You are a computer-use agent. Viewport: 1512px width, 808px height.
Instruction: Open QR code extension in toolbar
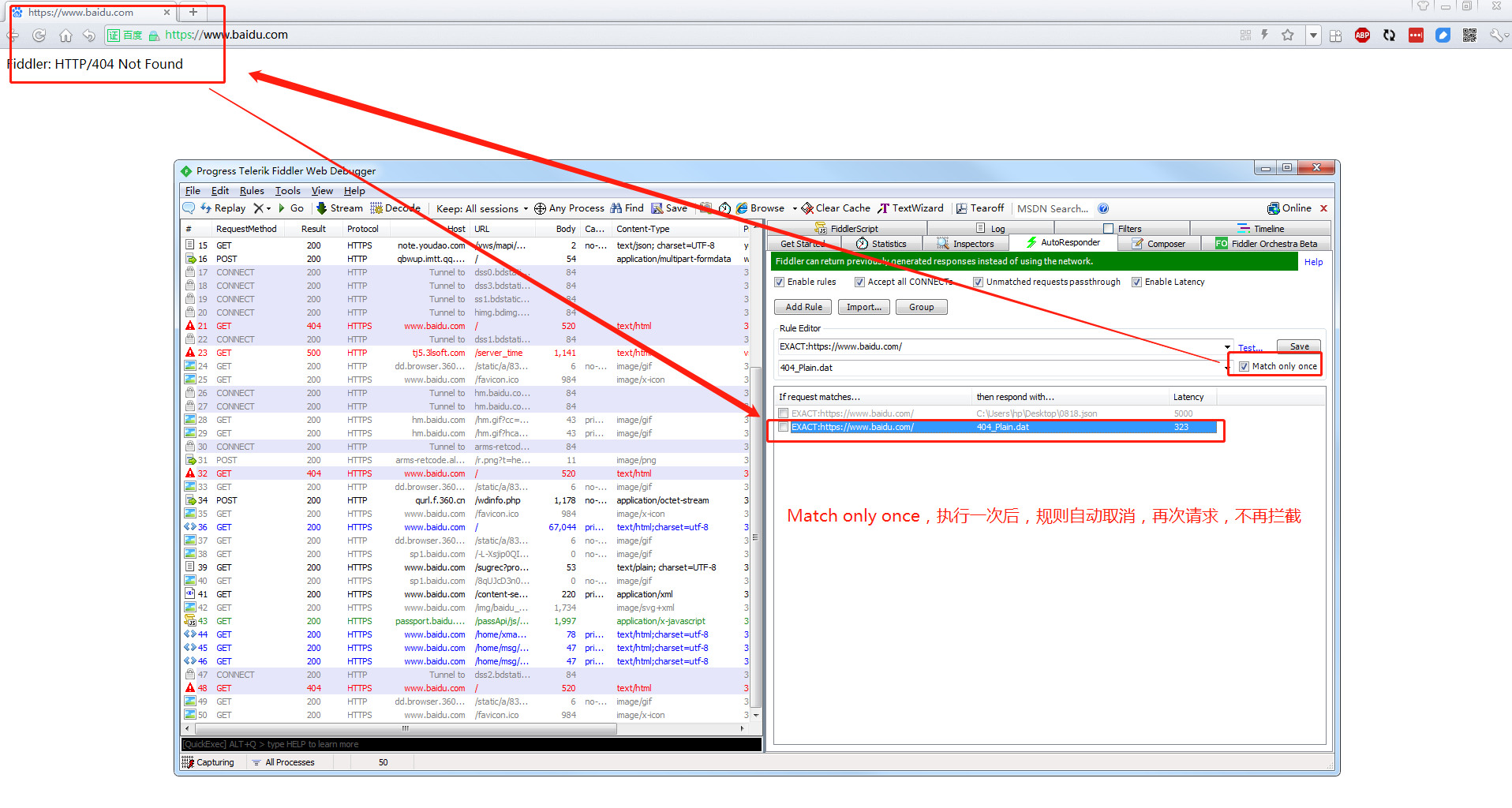coord(1469,35)
